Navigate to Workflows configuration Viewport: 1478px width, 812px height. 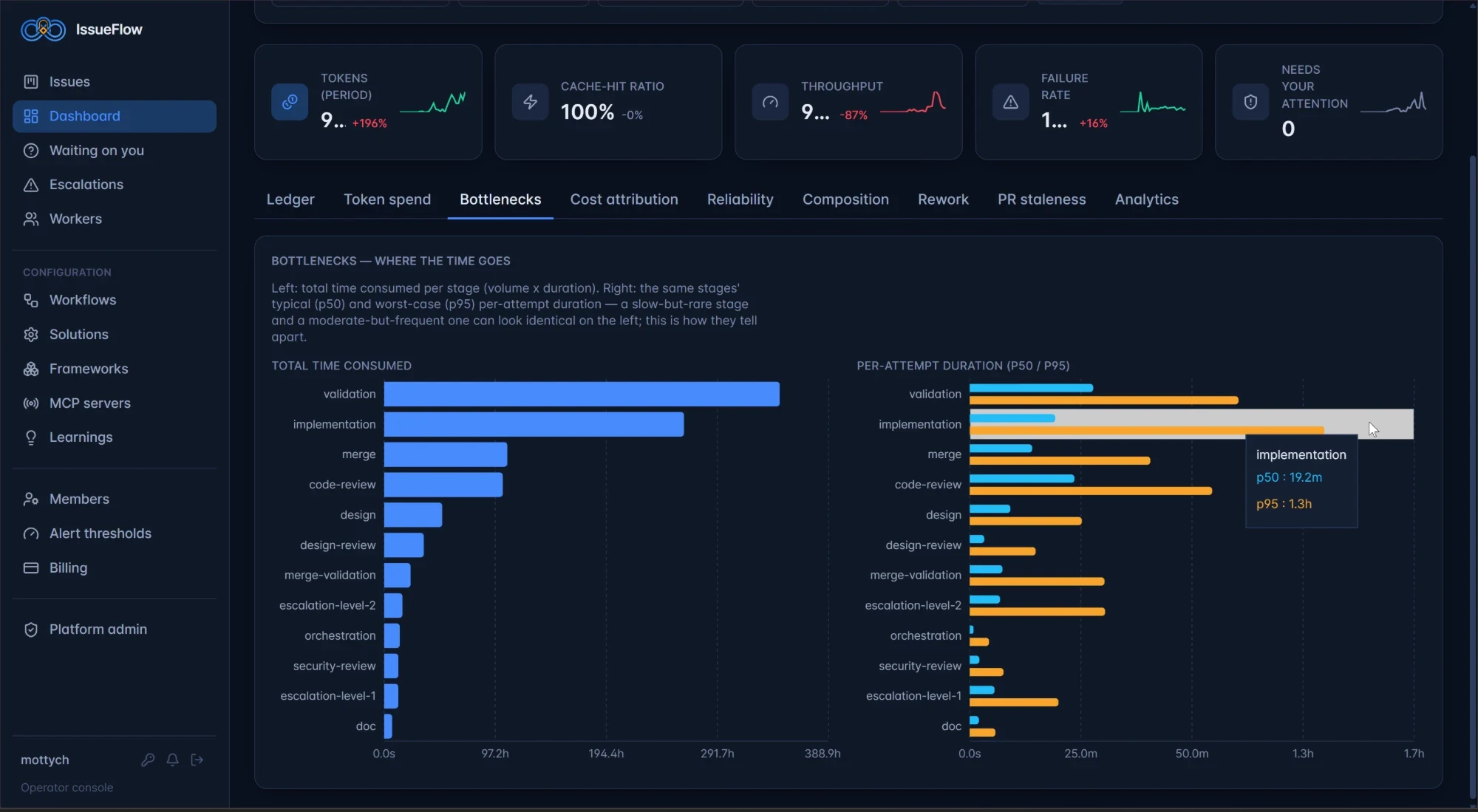pyautogui.click(x=115, y=300)
